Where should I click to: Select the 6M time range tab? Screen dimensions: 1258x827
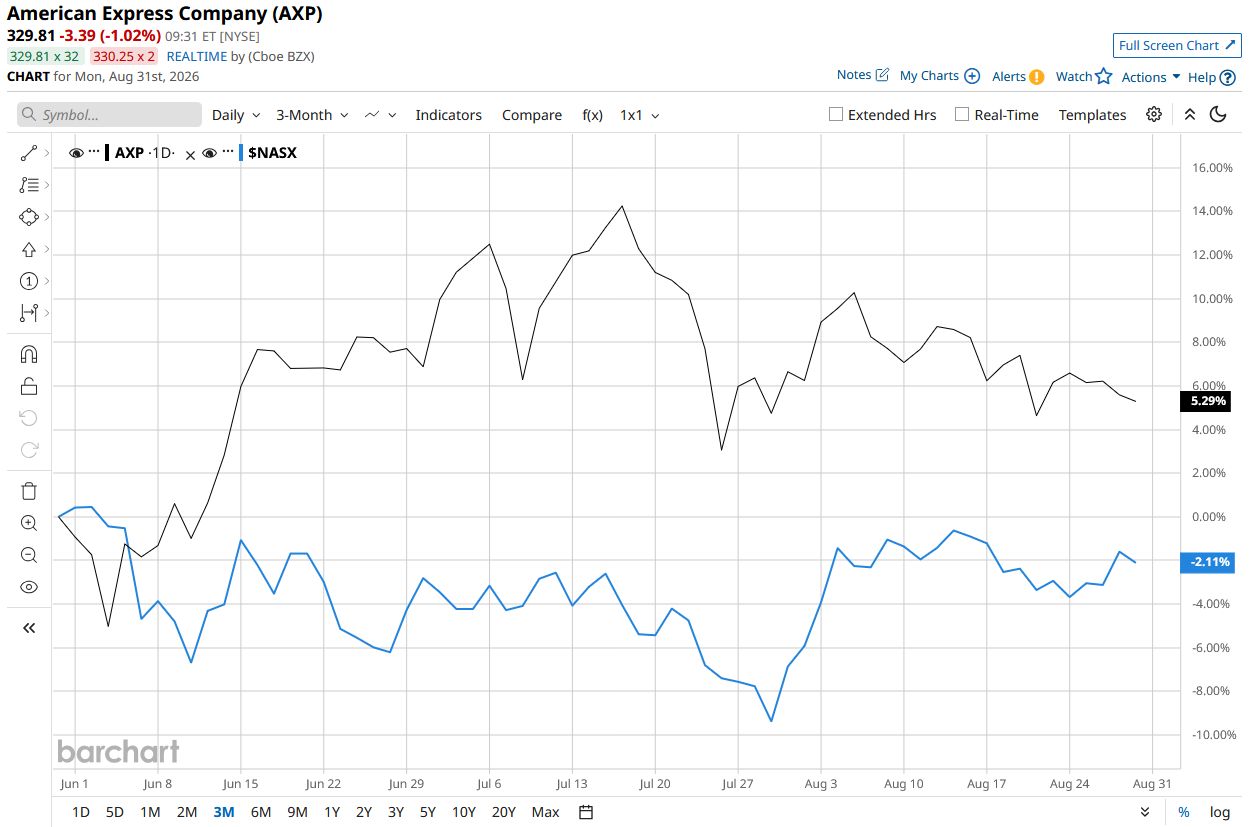[x=260, y=812]
